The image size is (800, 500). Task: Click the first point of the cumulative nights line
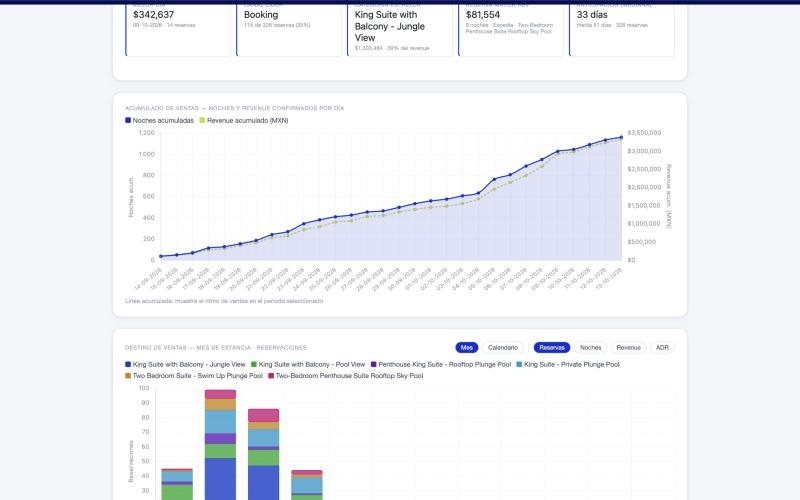(x=161, y=256)
